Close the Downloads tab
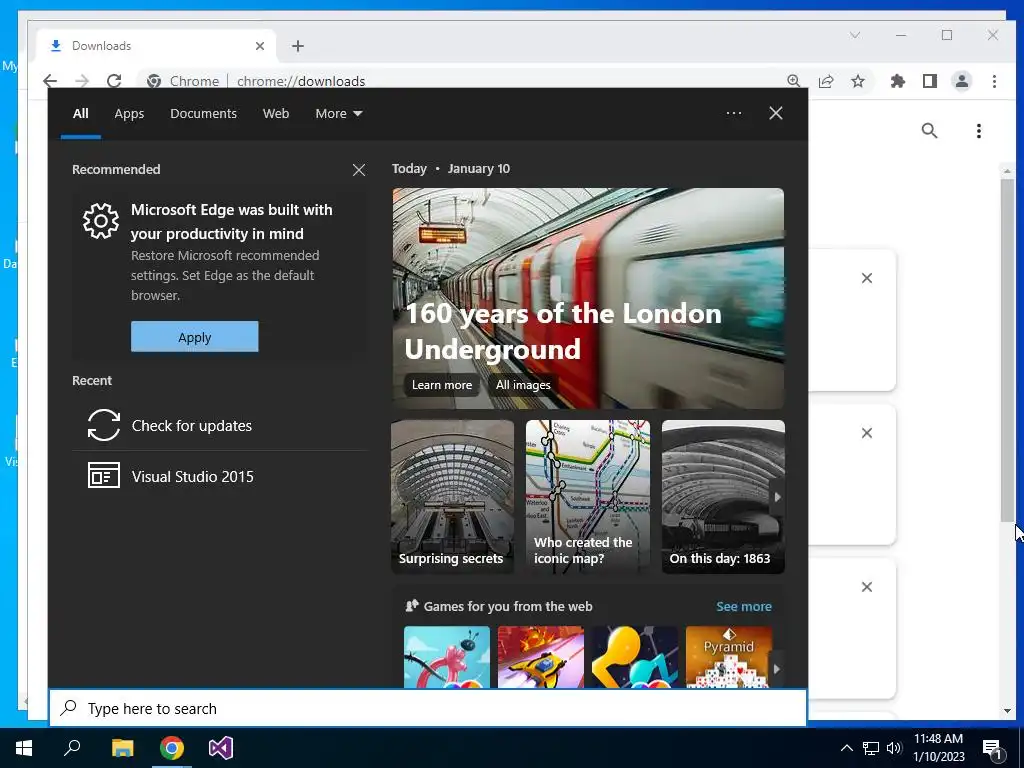This screenshot has height=768, width=1024. [260, 46]
